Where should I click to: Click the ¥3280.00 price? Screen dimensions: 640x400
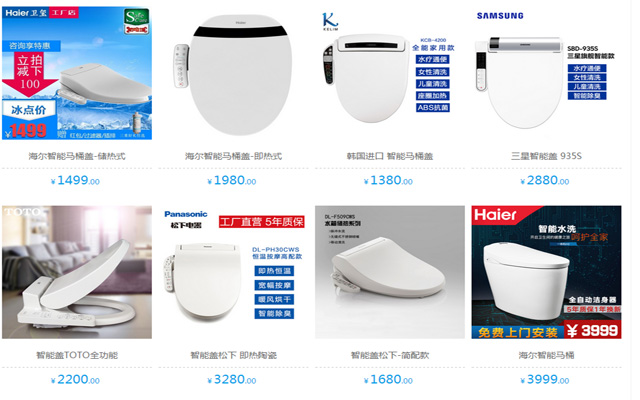pyautogui.click(x=232, y=380)
